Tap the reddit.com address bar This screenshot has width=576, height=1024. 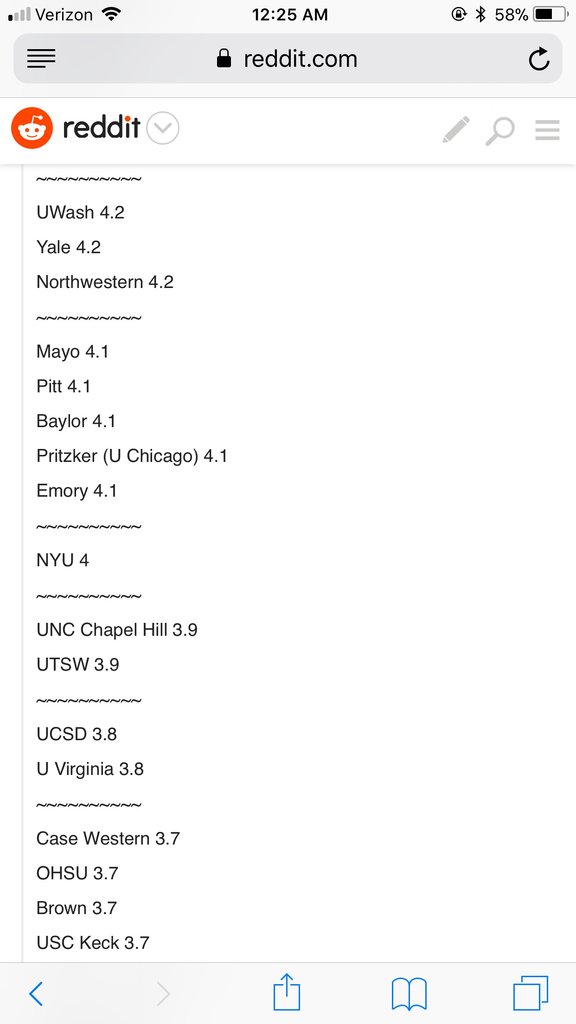click(287, 59)
